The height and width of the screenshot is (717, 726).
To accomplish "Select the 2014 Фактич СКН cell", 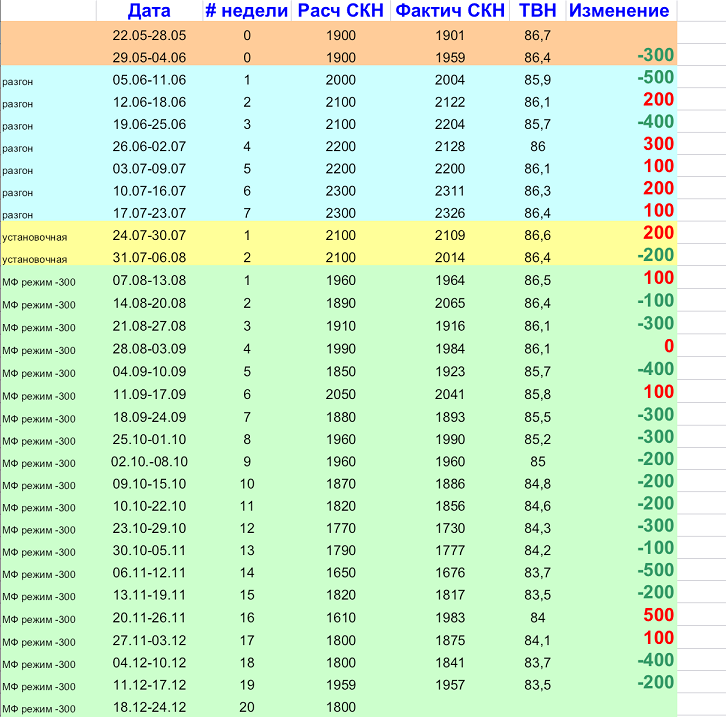I will (x=450, y=258).
